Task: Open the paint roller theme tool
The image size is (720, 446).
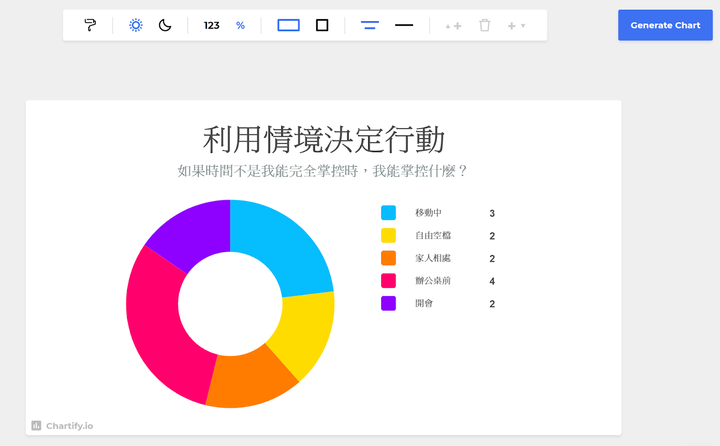Action: click(90, 25)
